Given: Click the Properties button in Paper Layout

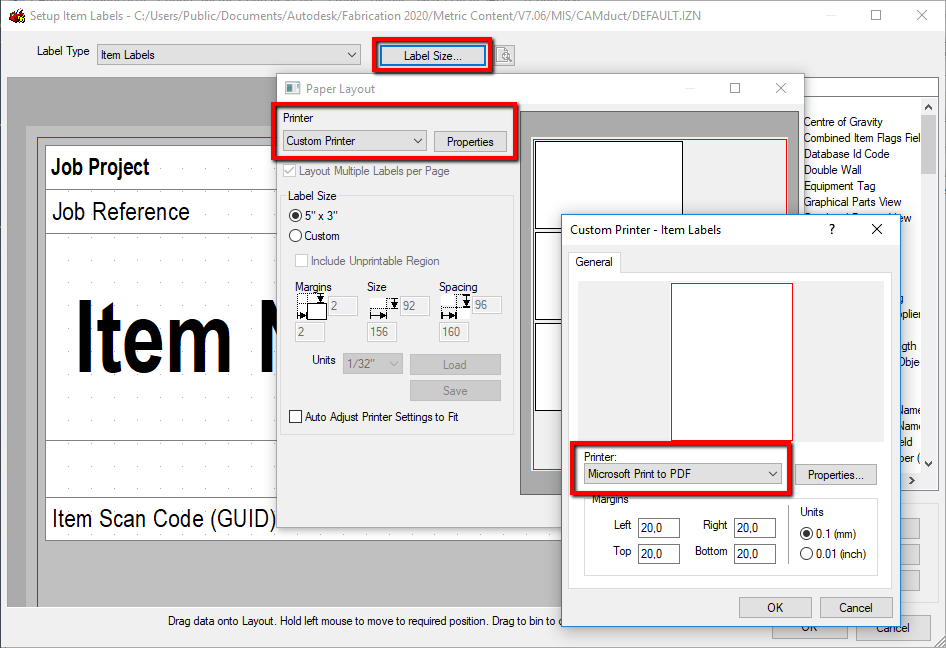Looking at the screenshot, I should click(470, 141).
